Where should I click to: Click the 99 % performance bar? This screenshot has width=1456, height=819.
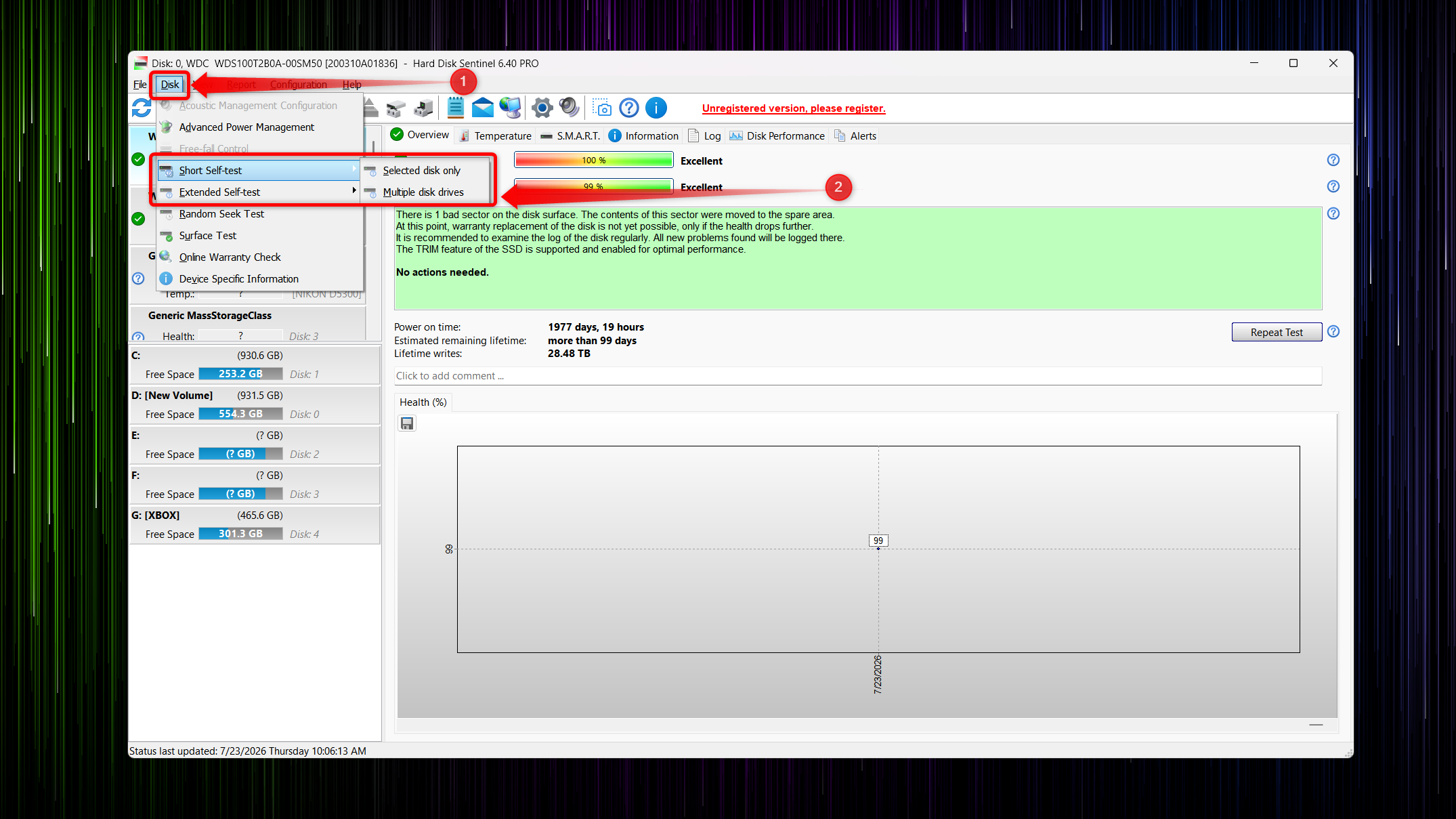593,186
